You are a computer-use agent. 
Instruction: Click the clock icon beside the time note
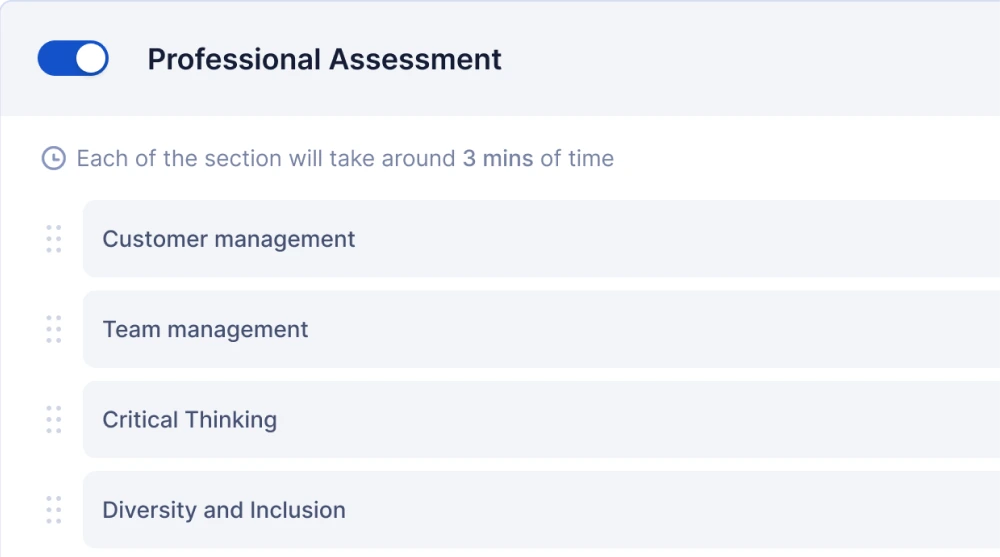pos(53,158)
